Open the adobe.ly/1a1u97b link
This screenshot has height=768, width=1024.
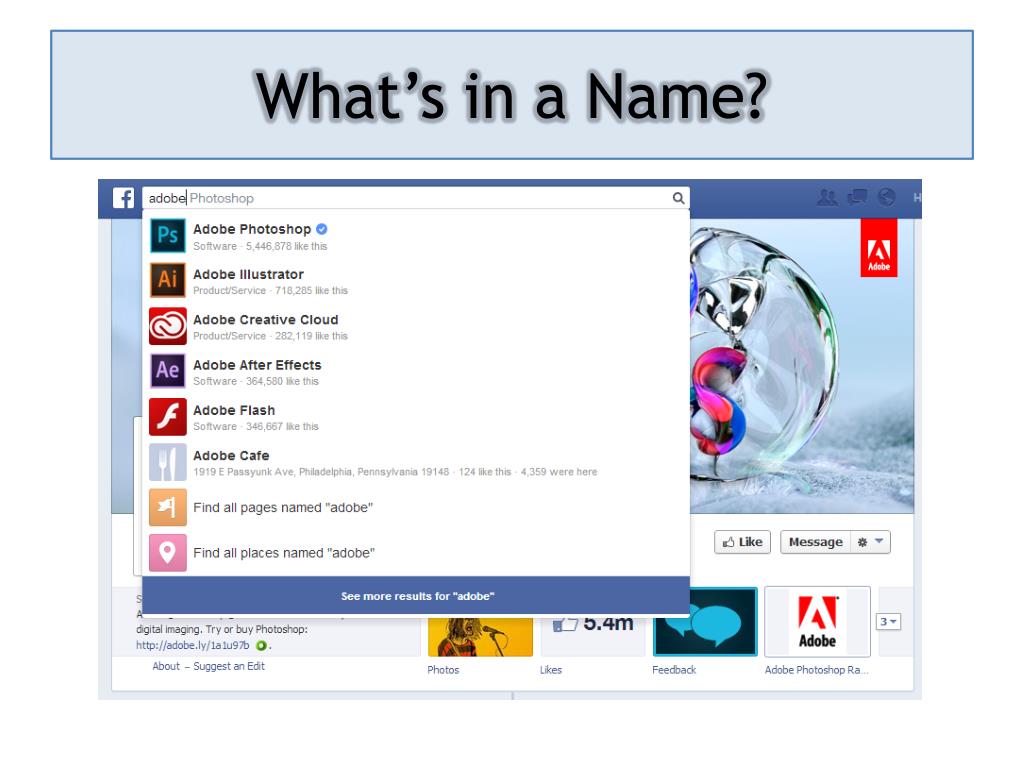193,645
